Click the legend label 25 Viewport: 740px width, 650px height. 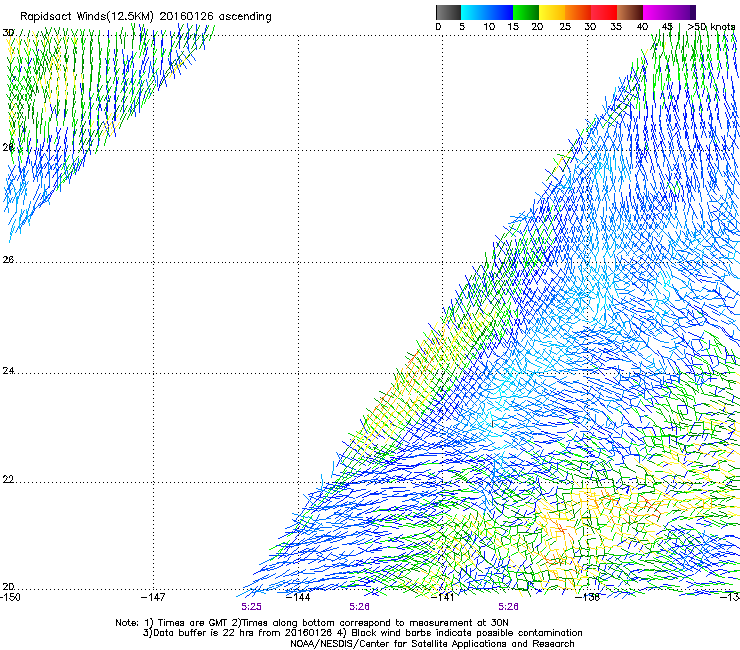click(565, 27)
